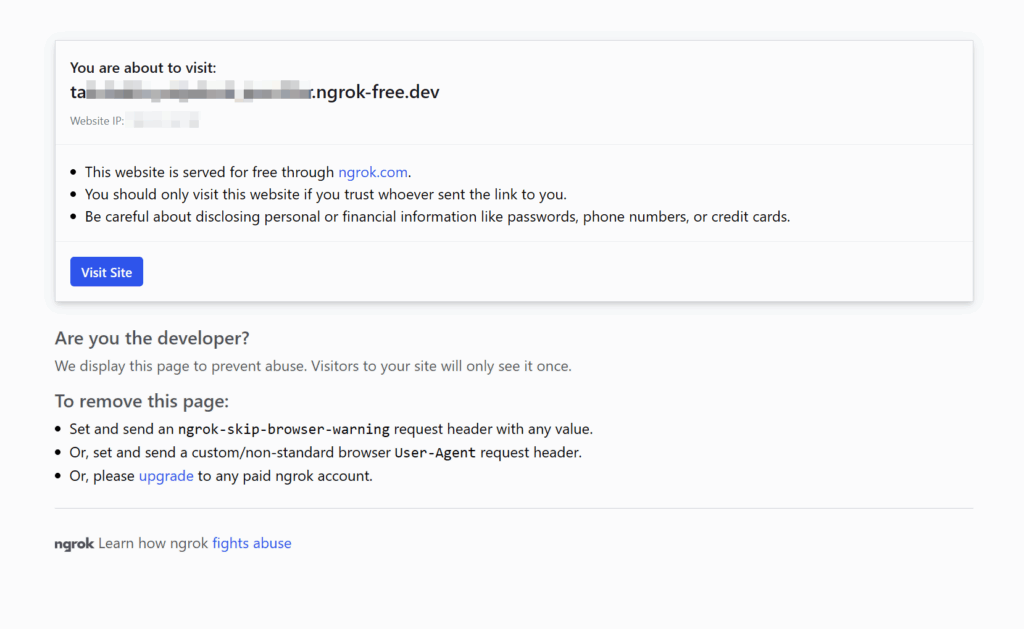The height and width of the screenshot is (629, 1024).
Task: Click the "request header with any value" text
Action: [x=493, y=429]
